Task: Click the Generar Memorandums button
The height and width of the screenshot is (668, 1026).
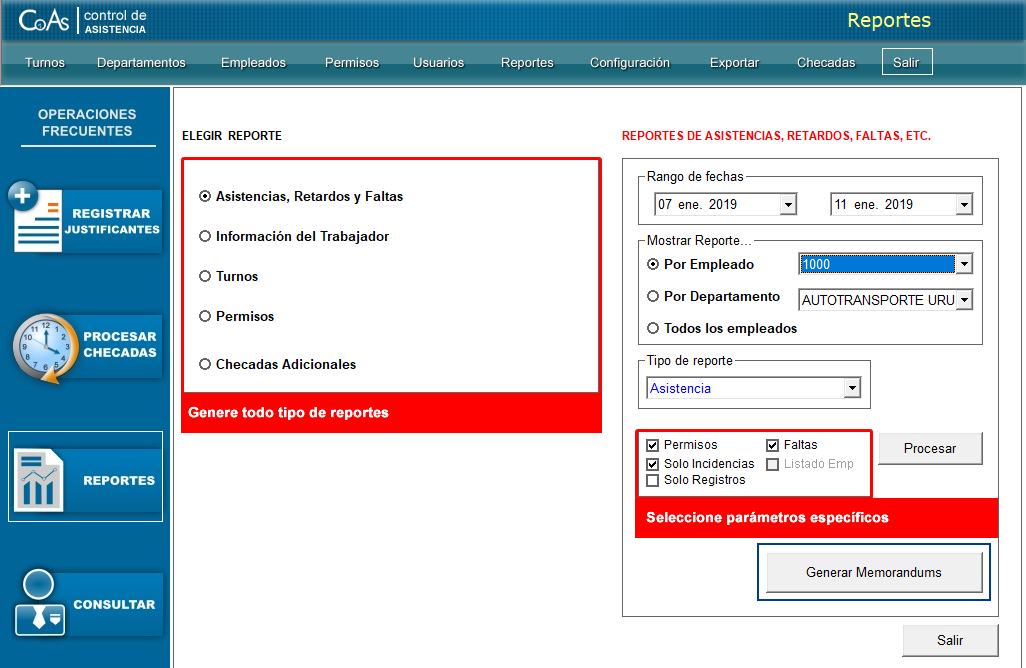Action: (874, 573)
